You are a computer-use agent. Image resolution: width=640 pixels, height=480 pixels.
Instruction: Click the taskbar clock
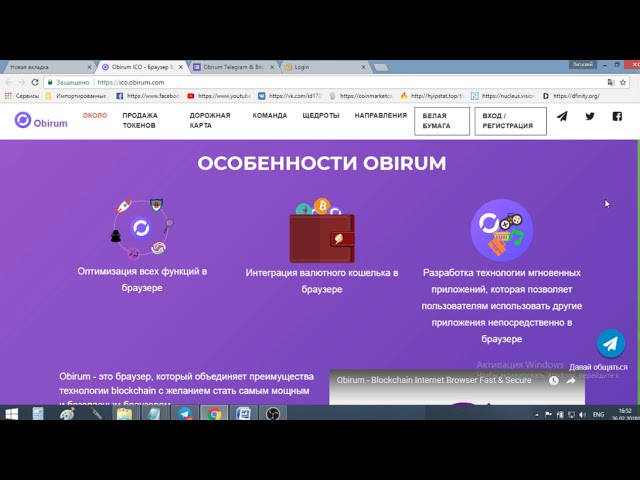point(626,414)
